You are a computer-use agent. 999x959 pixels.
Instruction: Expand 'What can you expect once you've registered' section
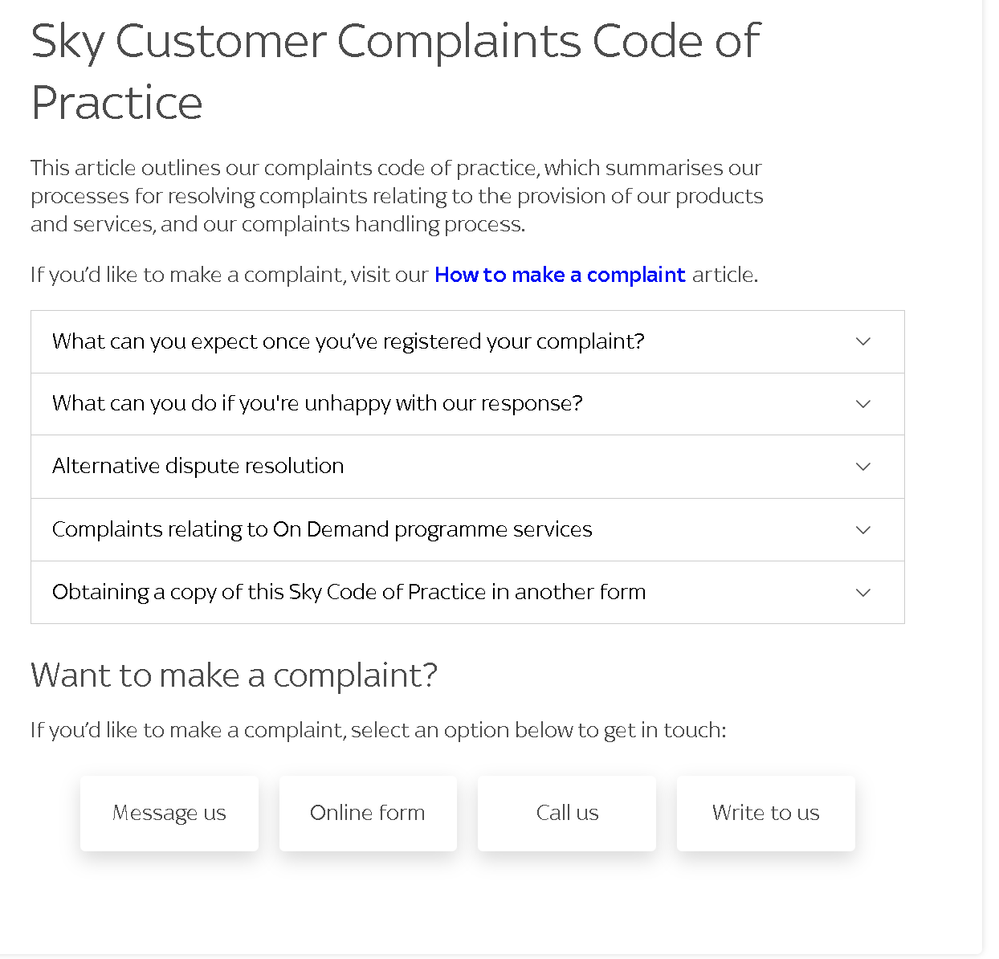348,341
